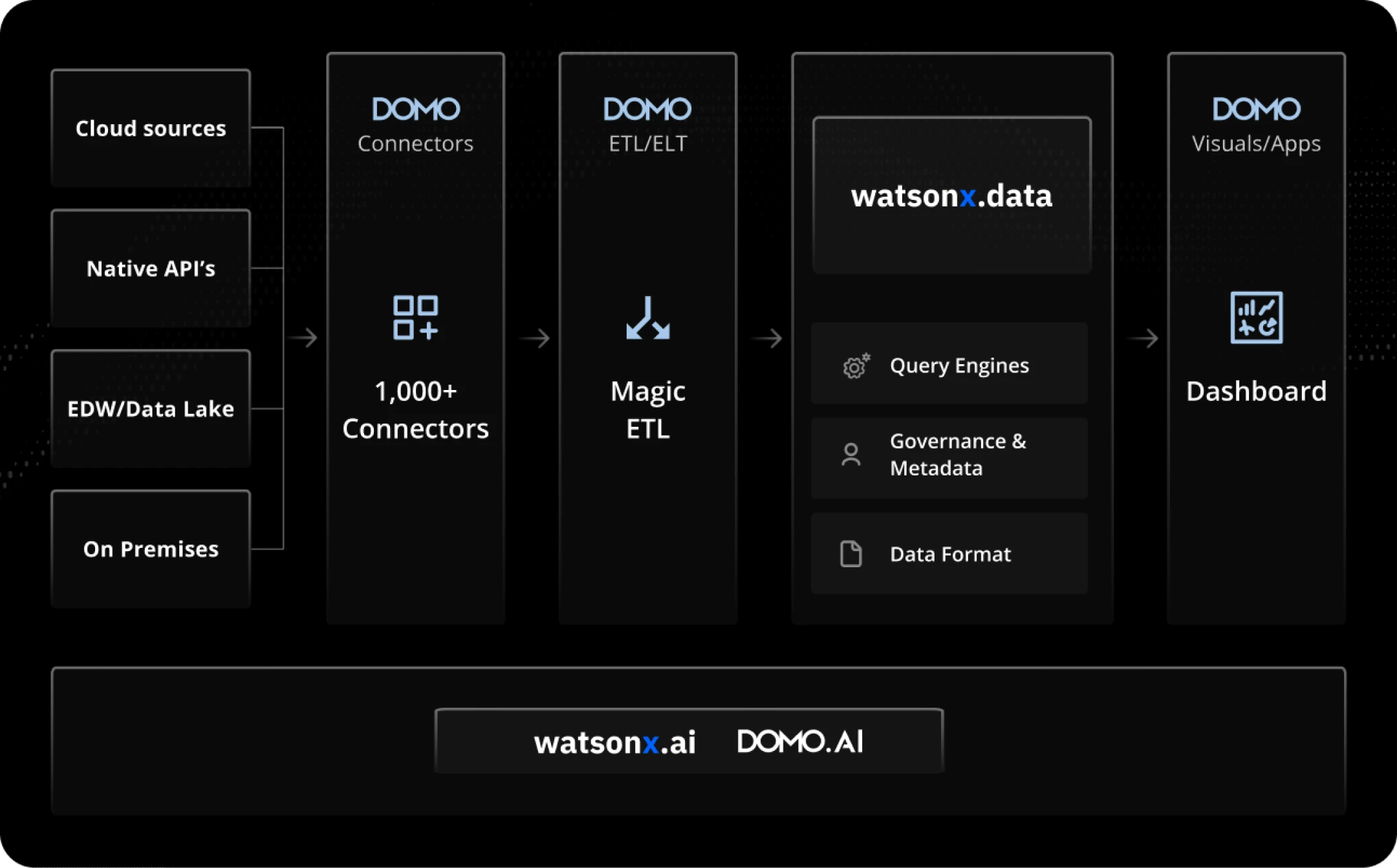Open the watsonx.data panel

952,195
